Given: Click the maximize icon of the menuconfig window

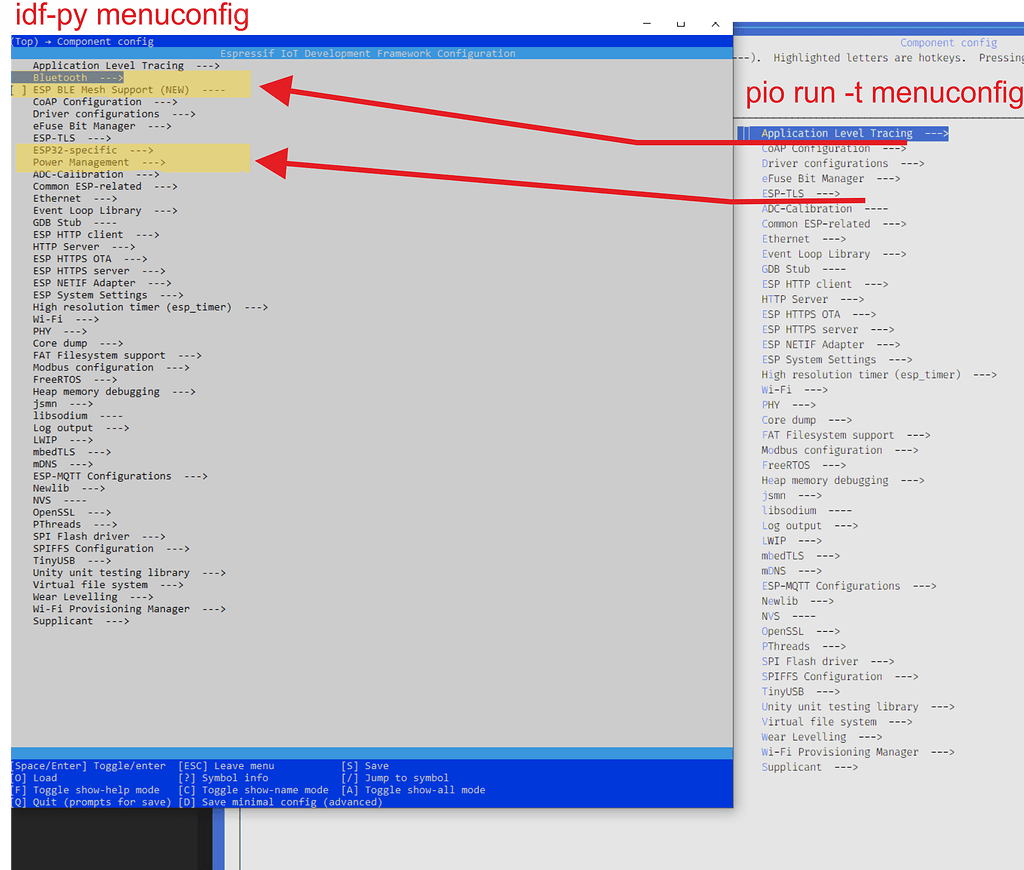Looking at the screenshot, I should 681,23.
